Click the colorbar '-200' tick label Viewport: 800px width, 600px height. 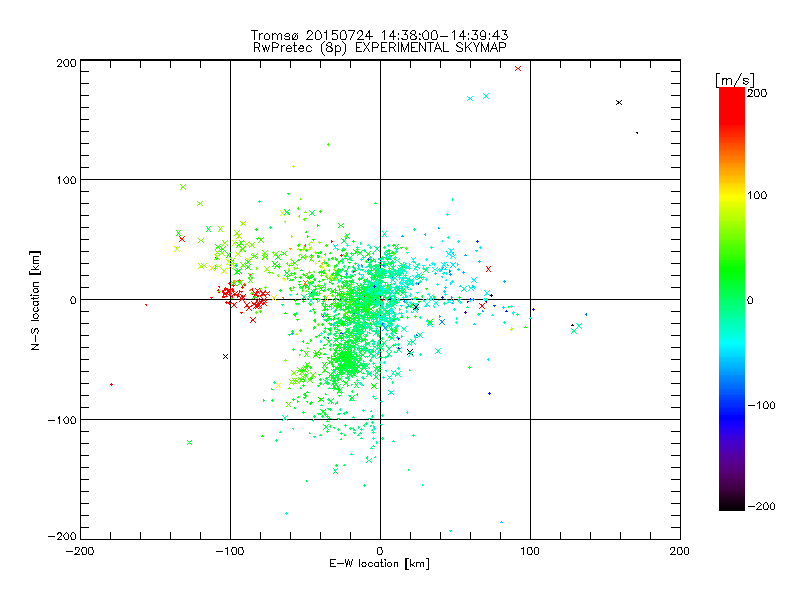pyautogui.click(x=761, y=506)
